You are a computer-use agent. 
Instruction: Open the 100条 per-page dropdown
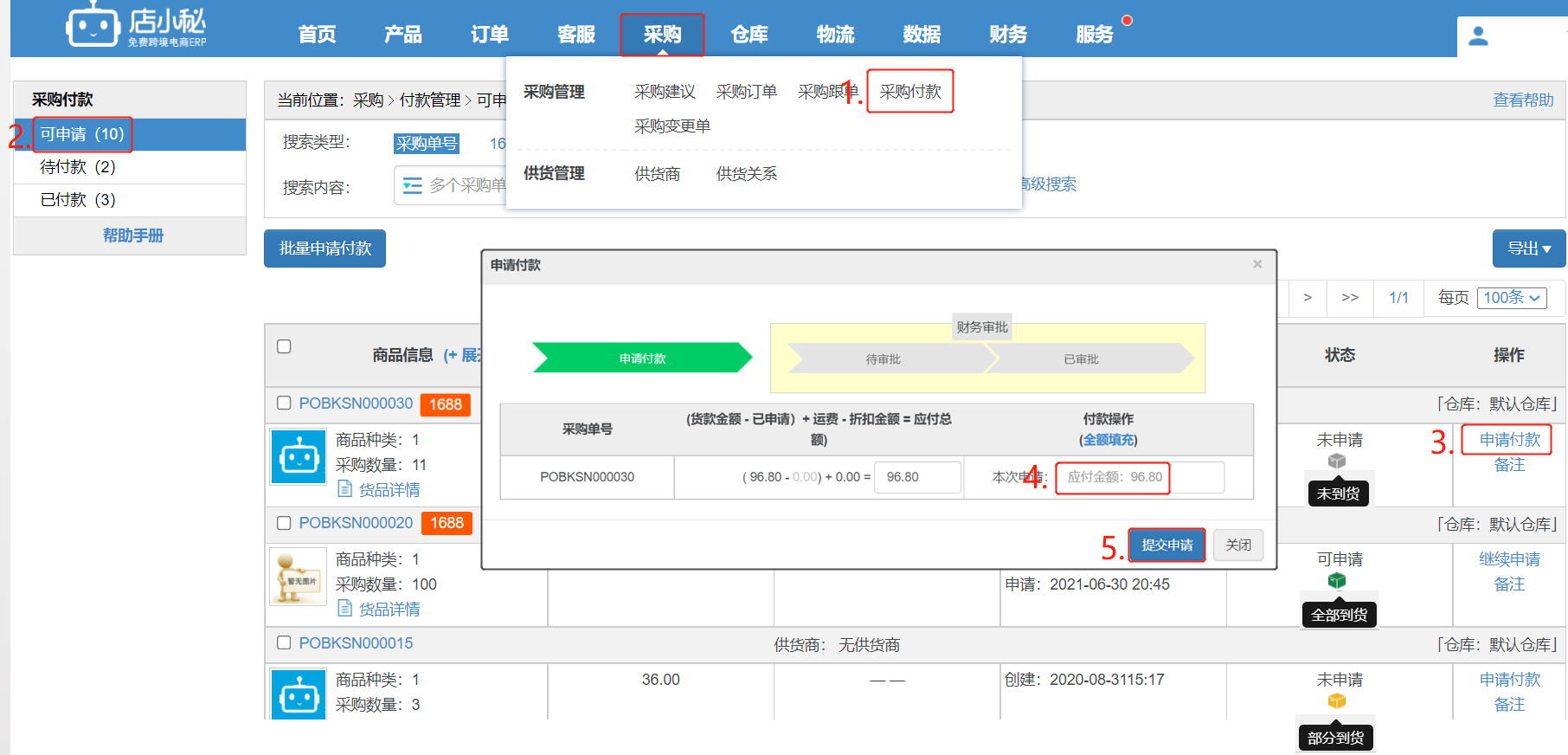point(1512,298)
